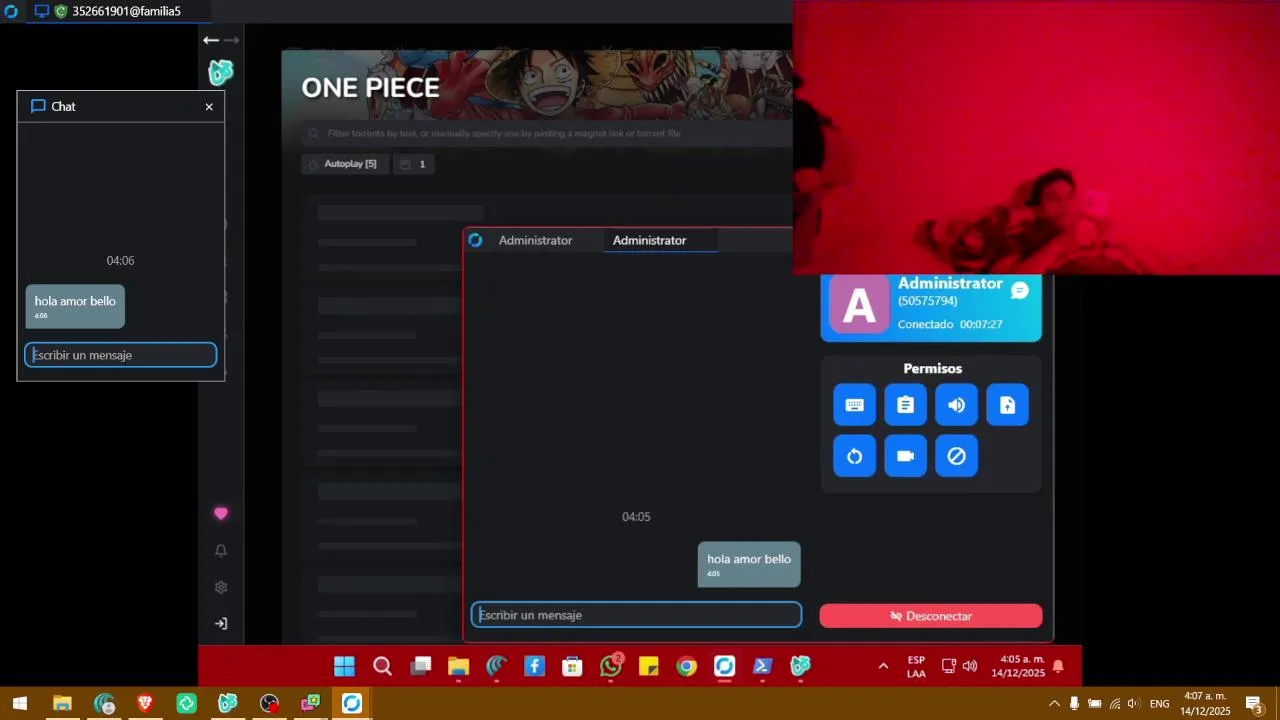Open chat bubble icon on Administrator card
This screenshot has height=720, width=1280.
pos(1019,291)
